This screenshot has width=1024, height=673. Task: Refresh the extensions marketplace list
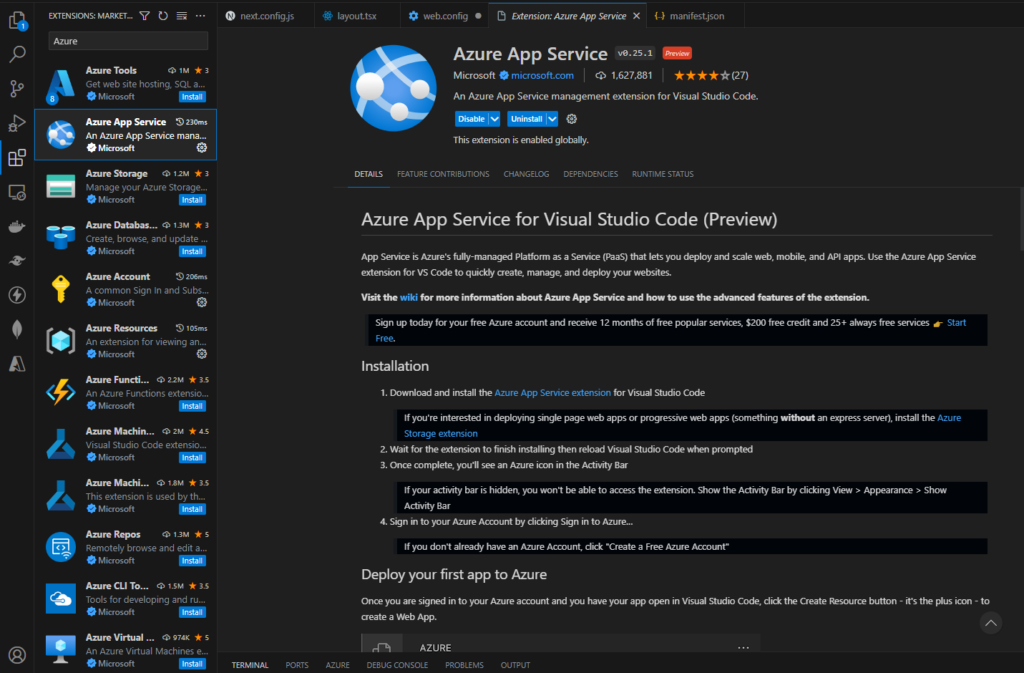pos(162,16)
